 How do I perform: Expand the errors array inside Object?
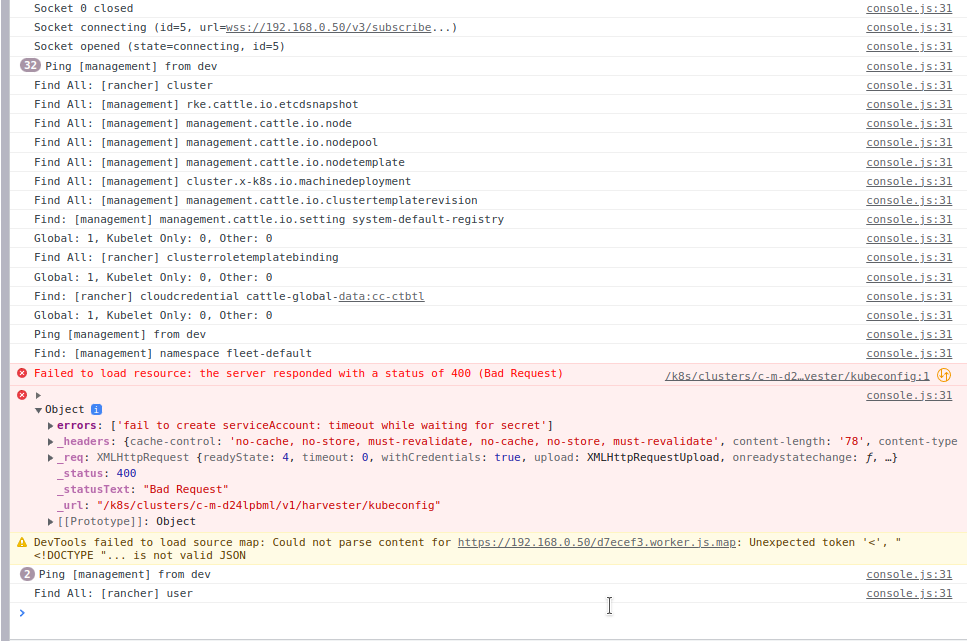(50, 426)
